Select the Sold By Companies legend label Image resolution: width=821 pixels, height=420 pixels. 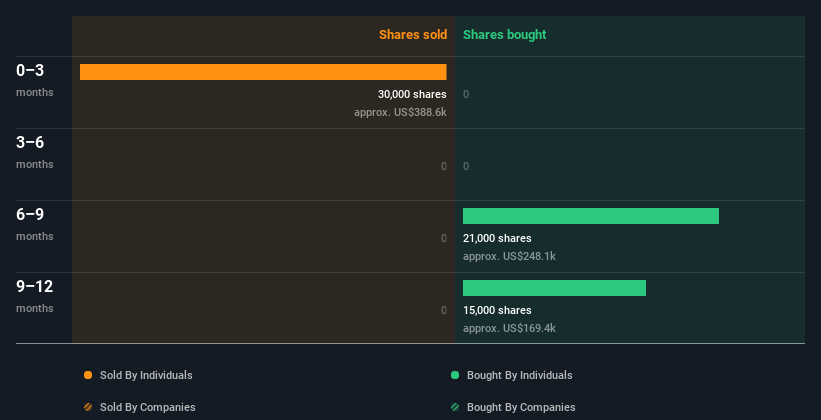click(x=148, y=407)
